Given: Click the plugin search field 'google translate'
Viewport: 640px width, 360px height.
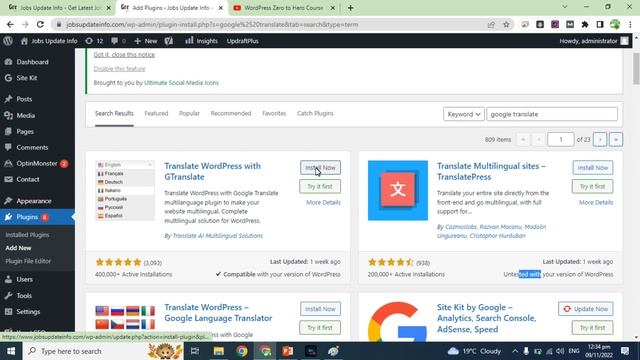Looking at the screenshot, I should 552,114.
